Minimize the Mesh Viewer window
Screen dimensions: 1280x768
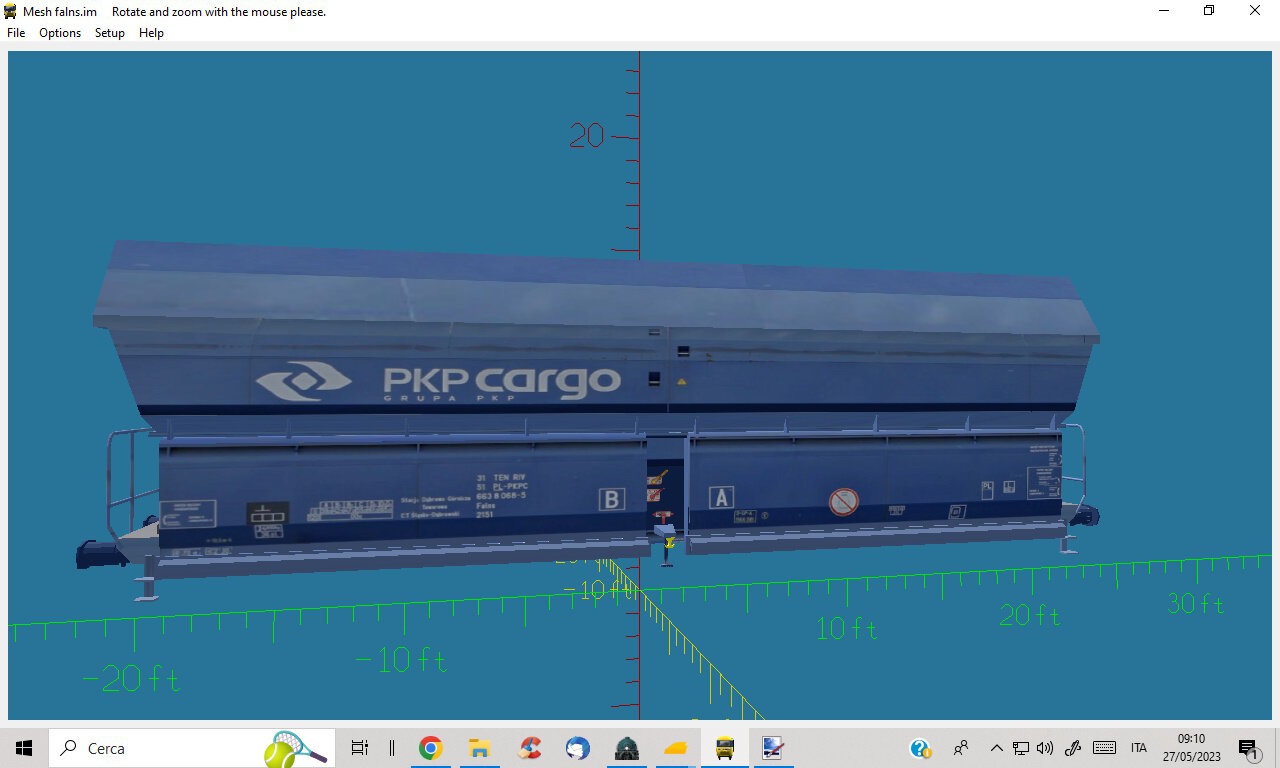[1164, 11]
